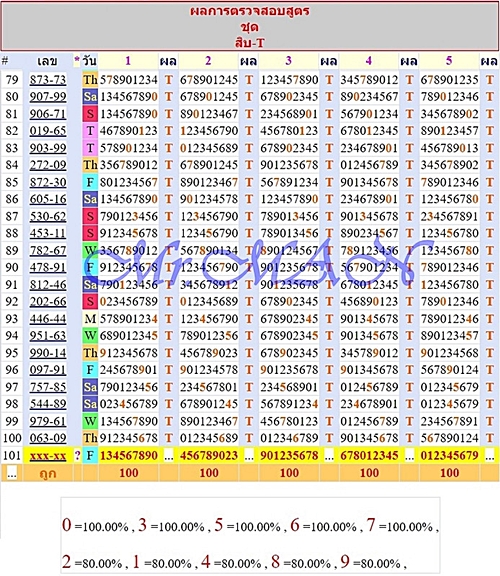
Task: Select the W day cell in row 99
Action: 90,421
